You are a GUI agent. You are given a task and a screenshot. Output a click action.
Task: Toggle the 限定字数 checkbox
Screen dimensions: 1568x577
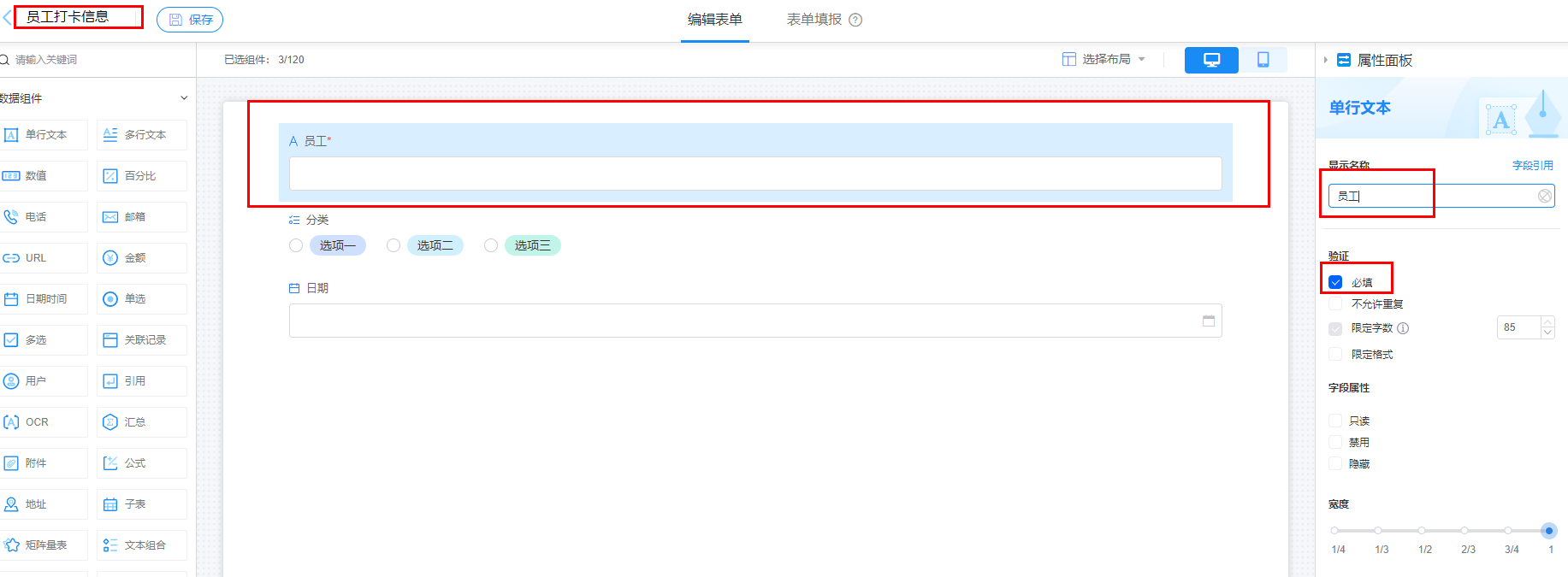click(1335, 328)
